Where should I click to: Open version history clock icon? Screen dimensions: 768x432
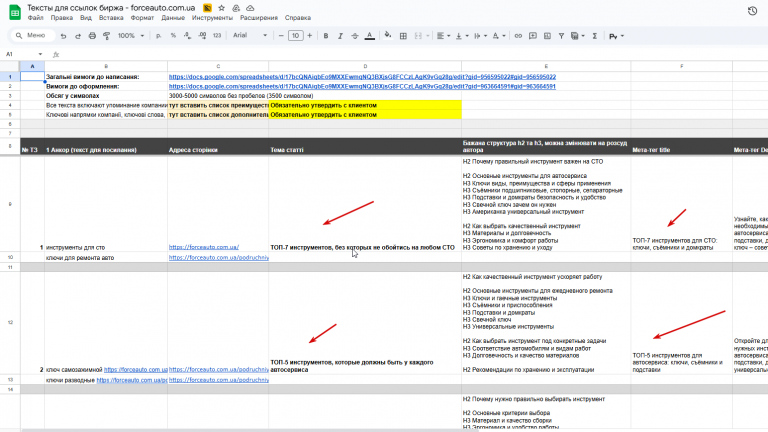(x=752, y=11)
